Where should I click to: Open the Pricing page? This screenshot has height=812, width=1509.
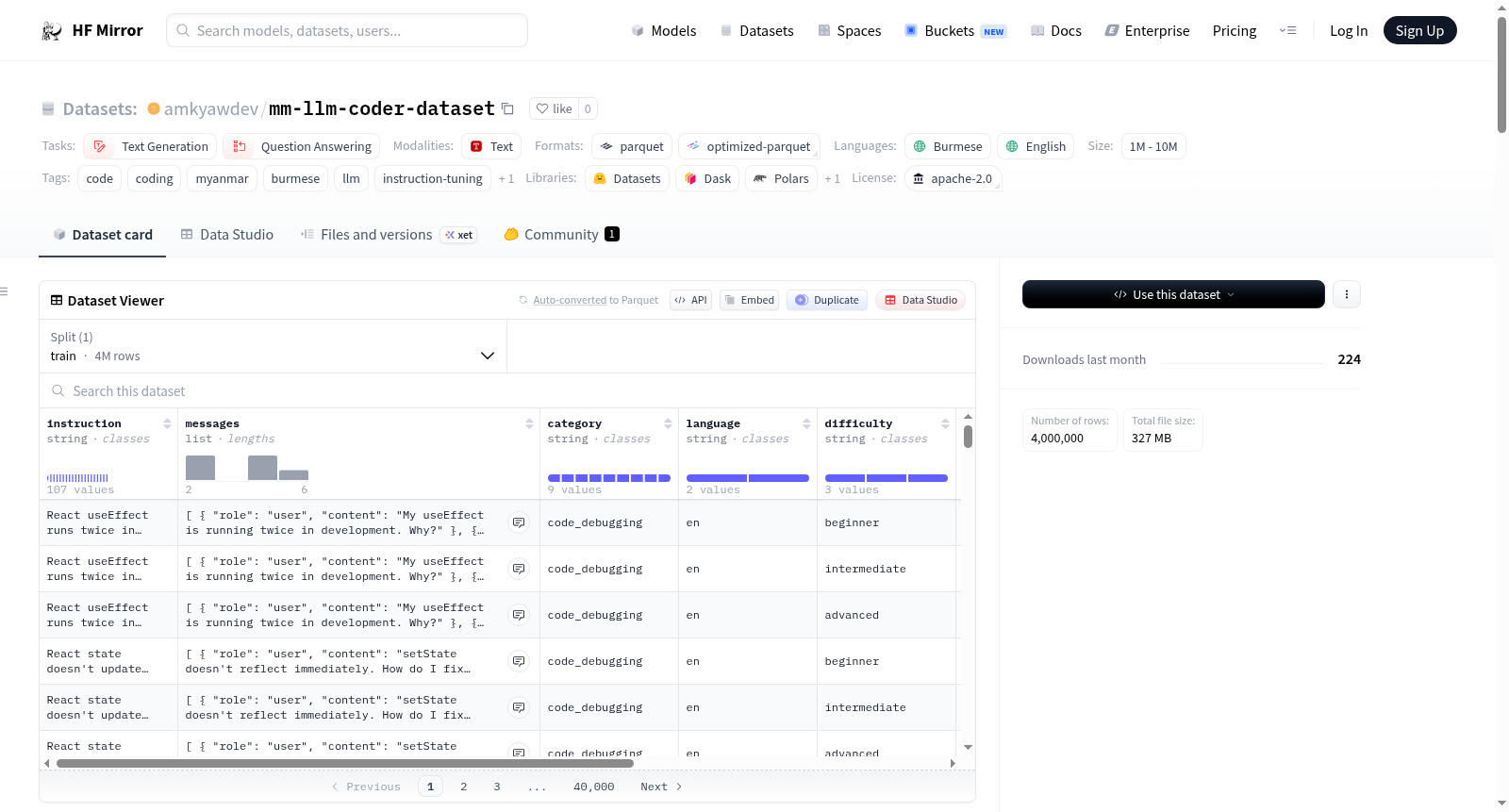click(x=1235, y=31)
